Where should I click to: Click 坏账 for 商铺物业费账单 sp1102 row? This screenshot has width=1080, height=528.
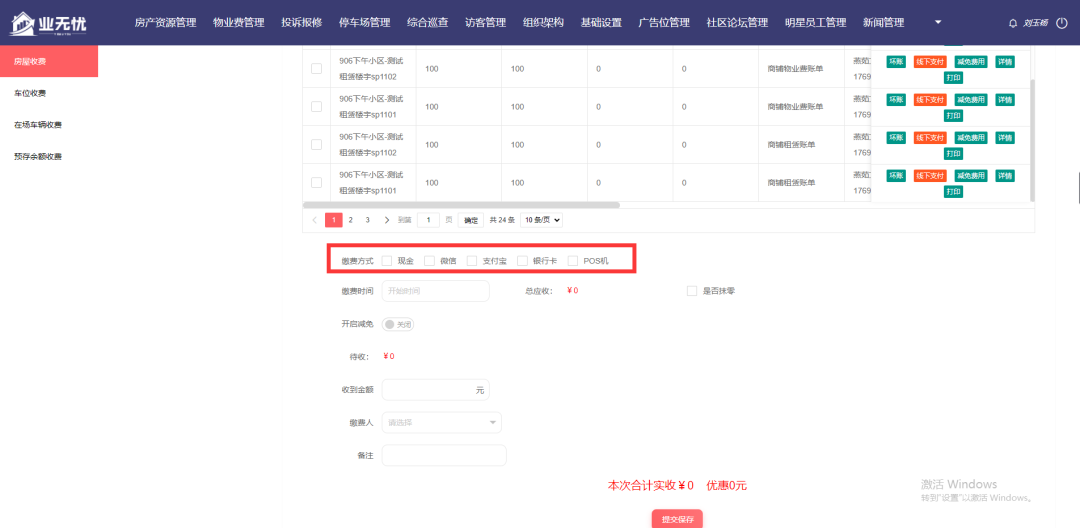click(895, 61)
